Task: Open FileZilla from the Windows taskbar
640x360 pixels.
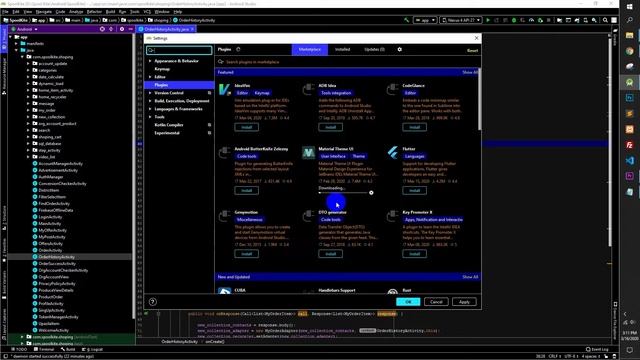Action: coord(630,145)
